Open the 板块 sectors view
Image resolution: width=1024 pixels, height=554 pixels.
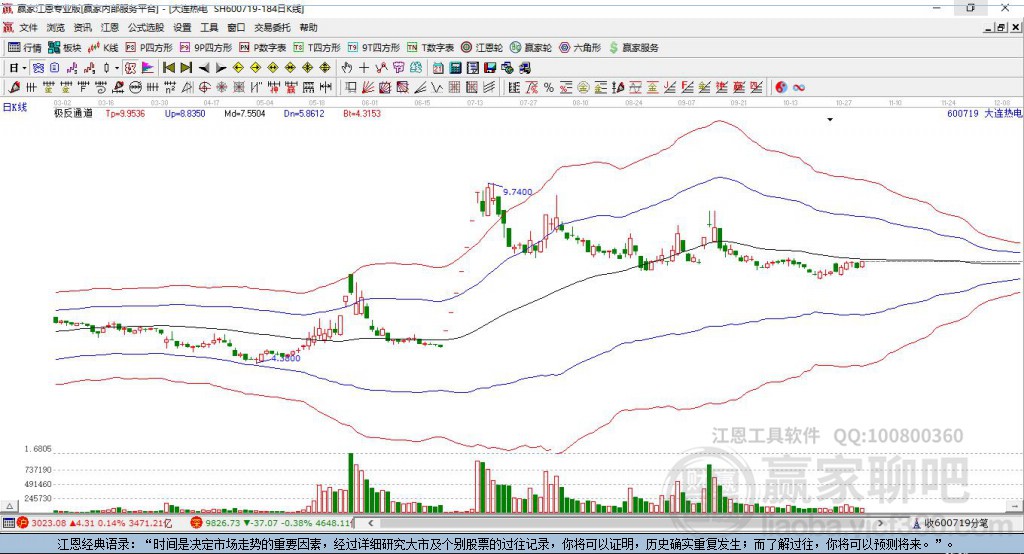(x=65, y=48)
